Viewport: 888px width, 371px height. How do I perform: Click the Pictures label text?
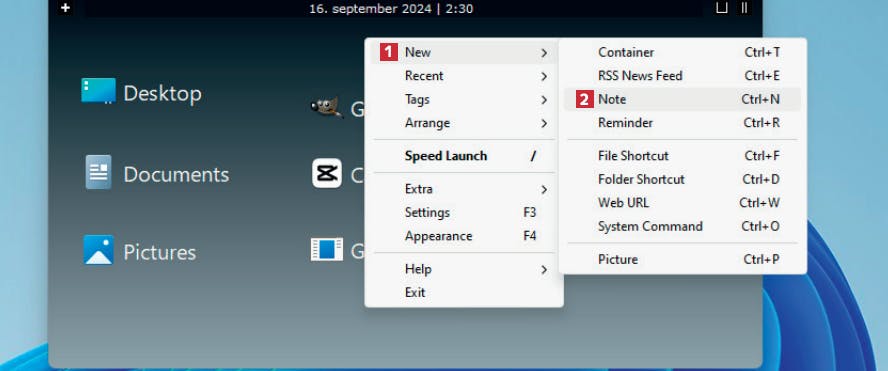click(x=160, y=253)
